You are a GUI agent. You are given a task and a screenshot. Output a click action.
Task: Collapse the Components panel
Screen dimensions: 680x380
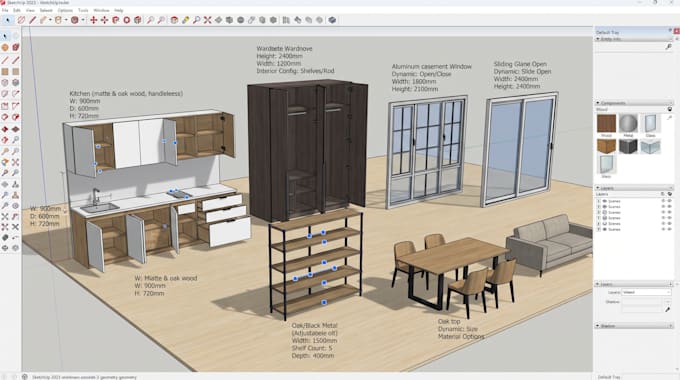pyautogui.click(x=598, y=103)
